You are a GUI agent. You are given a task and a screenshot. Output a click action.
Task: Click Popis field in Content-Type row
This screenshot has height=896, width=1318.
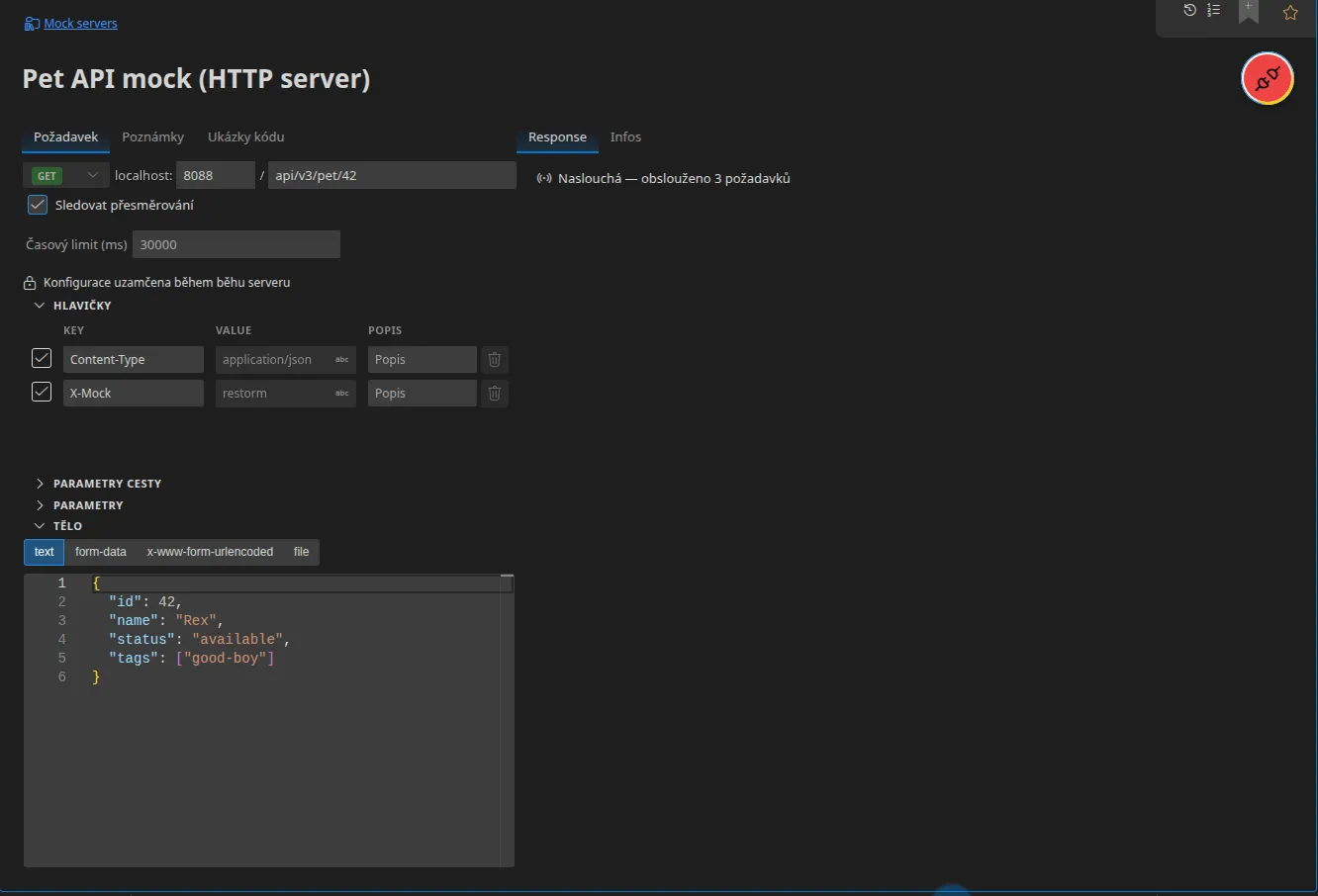(423, 360)
